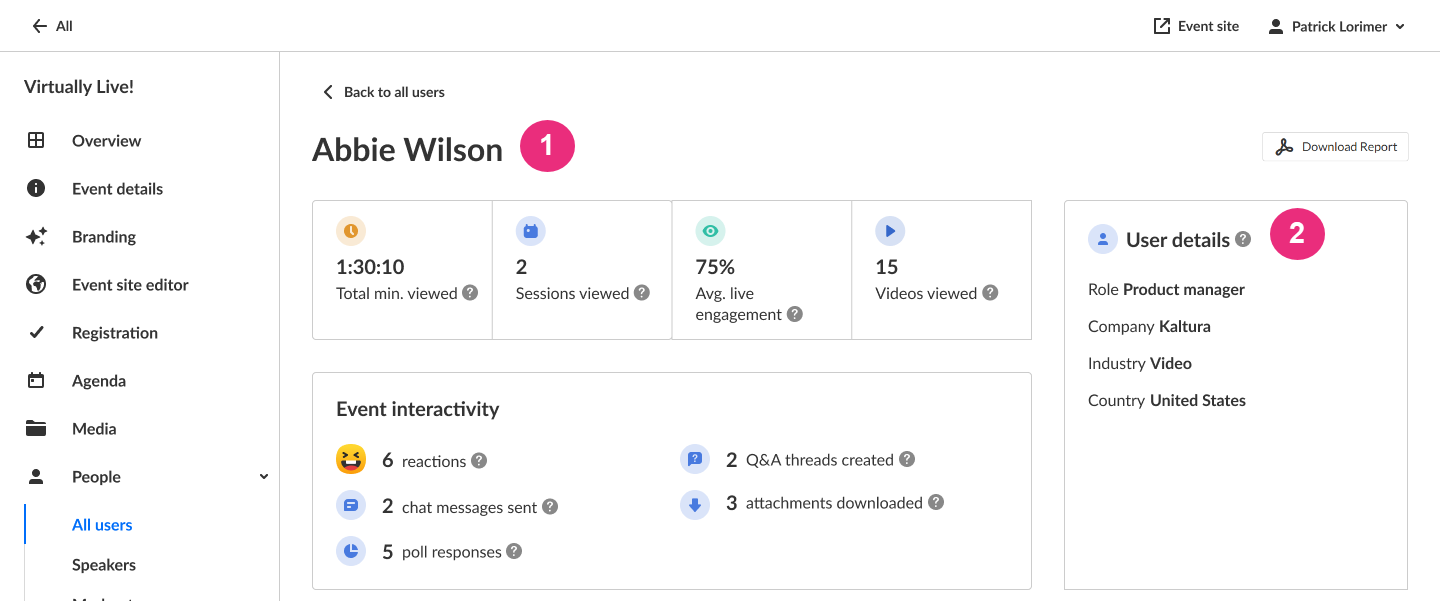This screenshot has height=601, width=1440.
Task: Click help icon next to Total min. viewed
Action: 470,293
